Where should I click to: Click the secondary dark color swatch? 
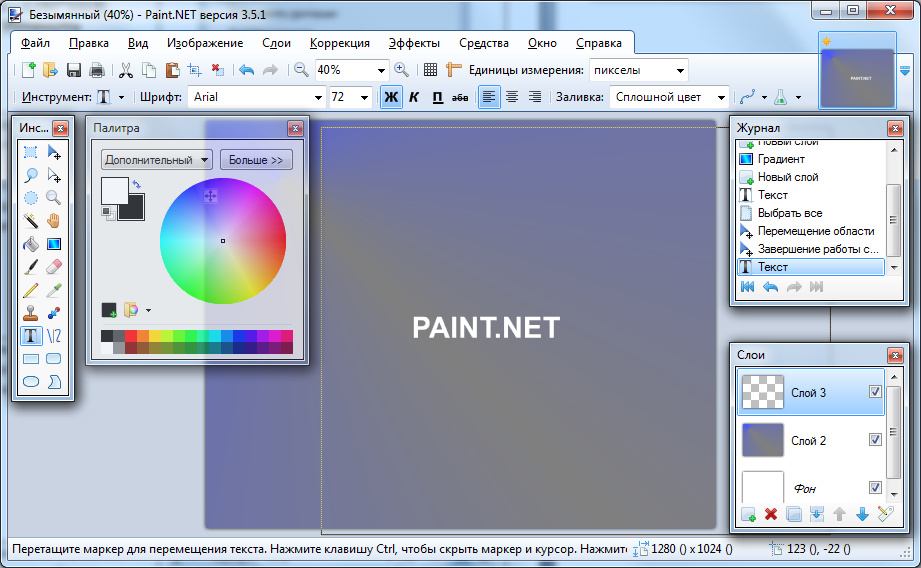(133, 209)
